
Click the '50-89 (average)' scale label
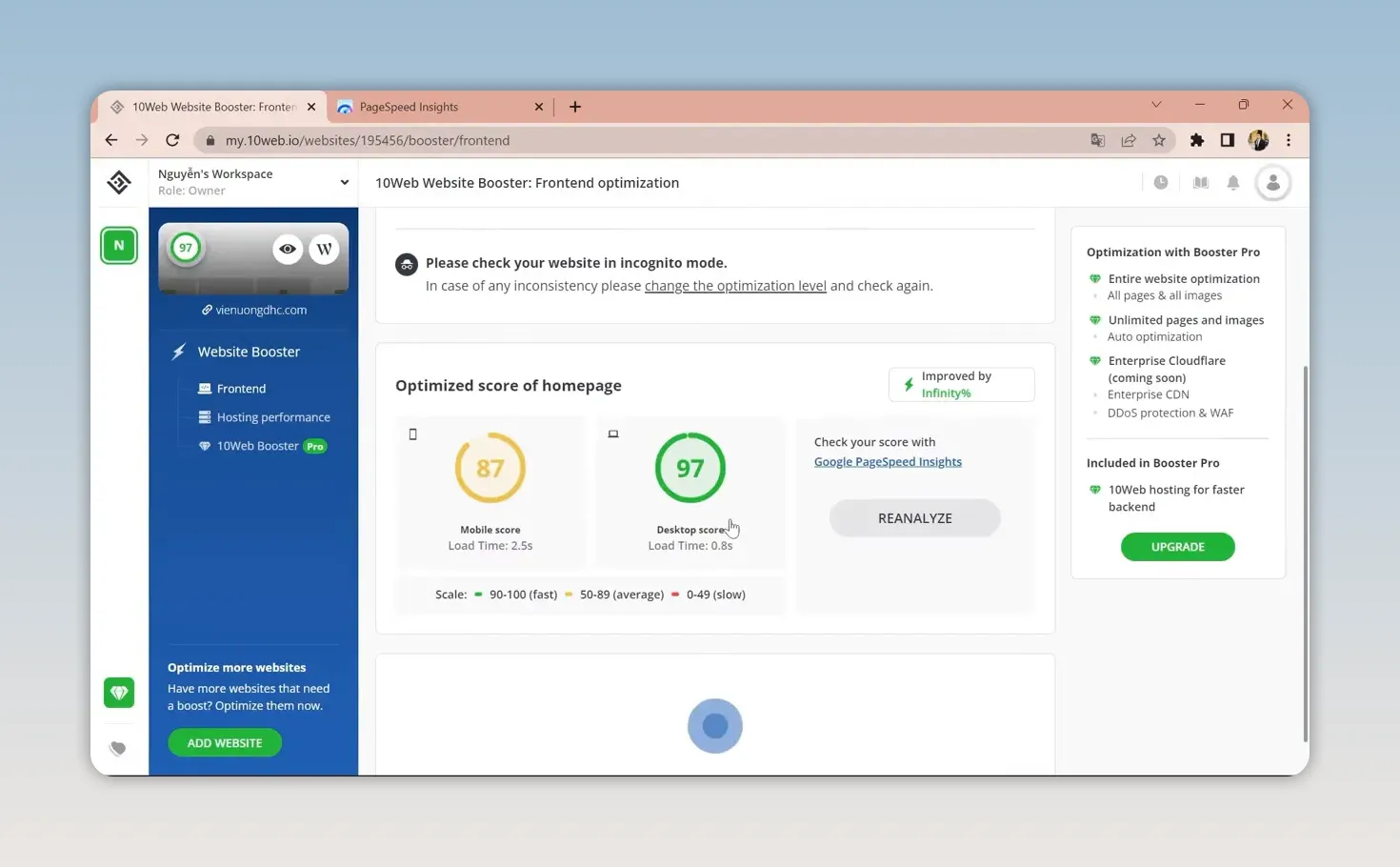[x=622, y=595]
